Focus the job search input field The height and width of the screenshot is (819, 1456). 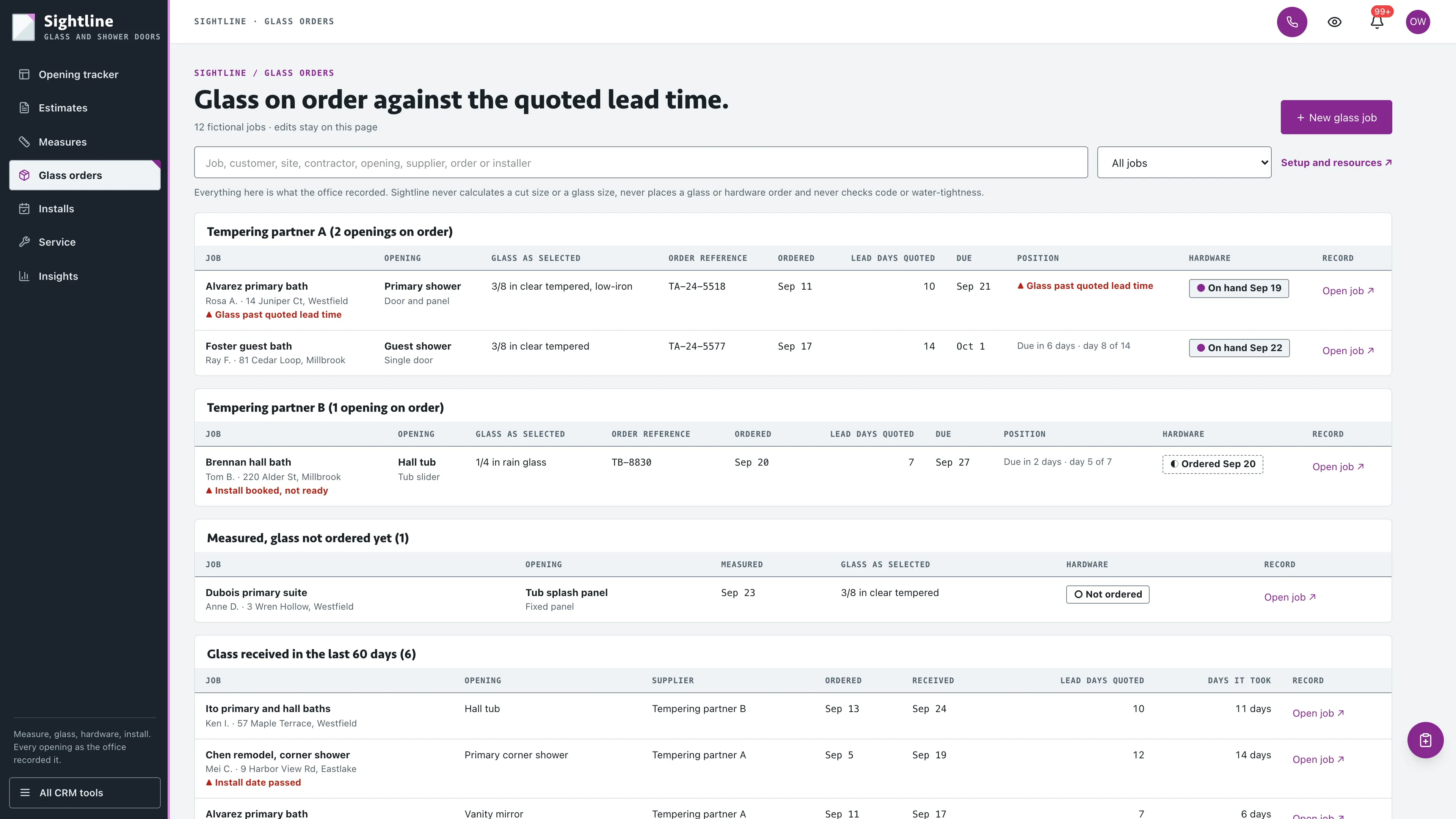[640, 163]
